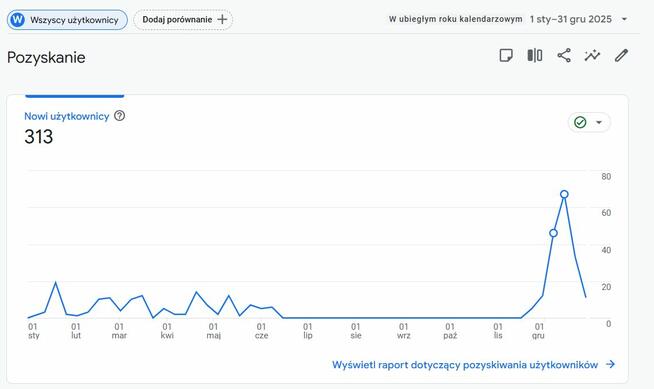
Task: Select the Nowi użytkownicy metric tab
Action: click(67, 116)
